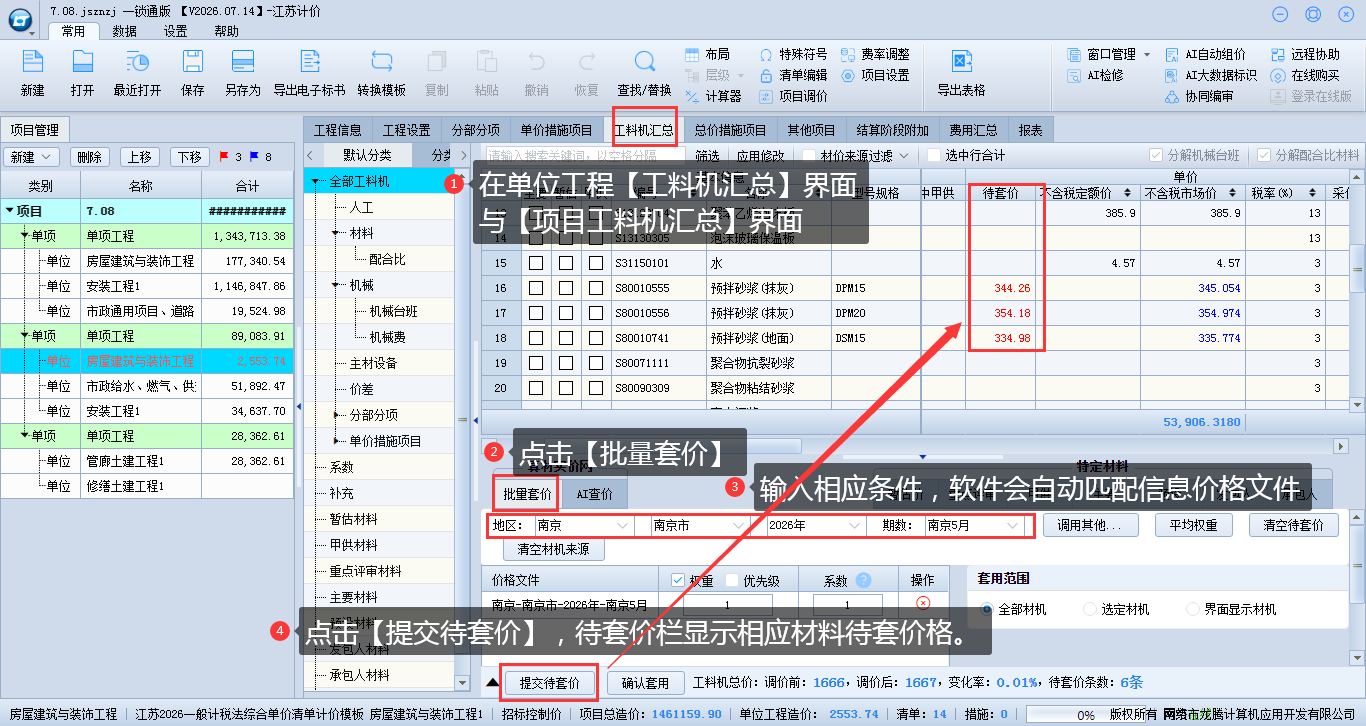Open the 报表 tab
The image size is (1366, 726).
point(1031,130)
